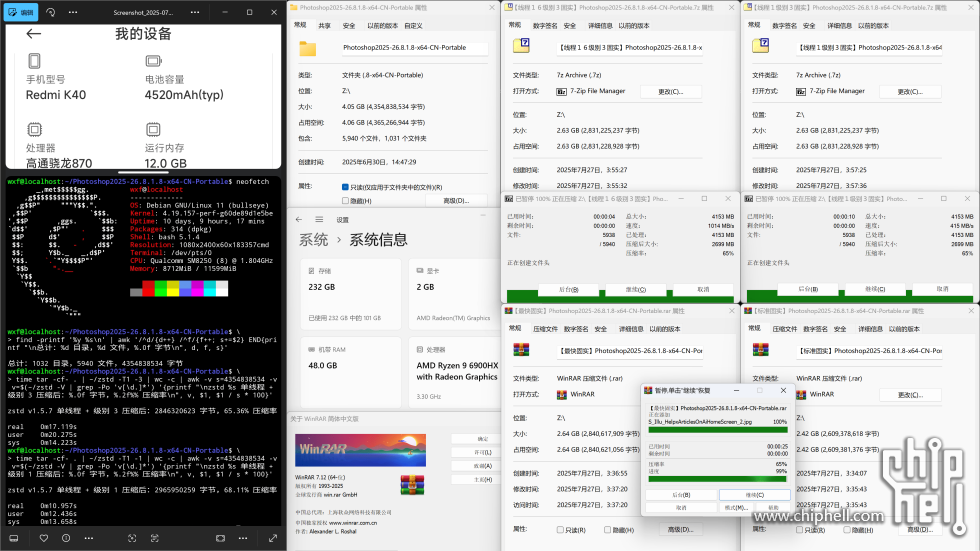Screen dimensions: 980x551
Task: Click the scan text icon in Photos bottom bar
Action: pos(155,538)
